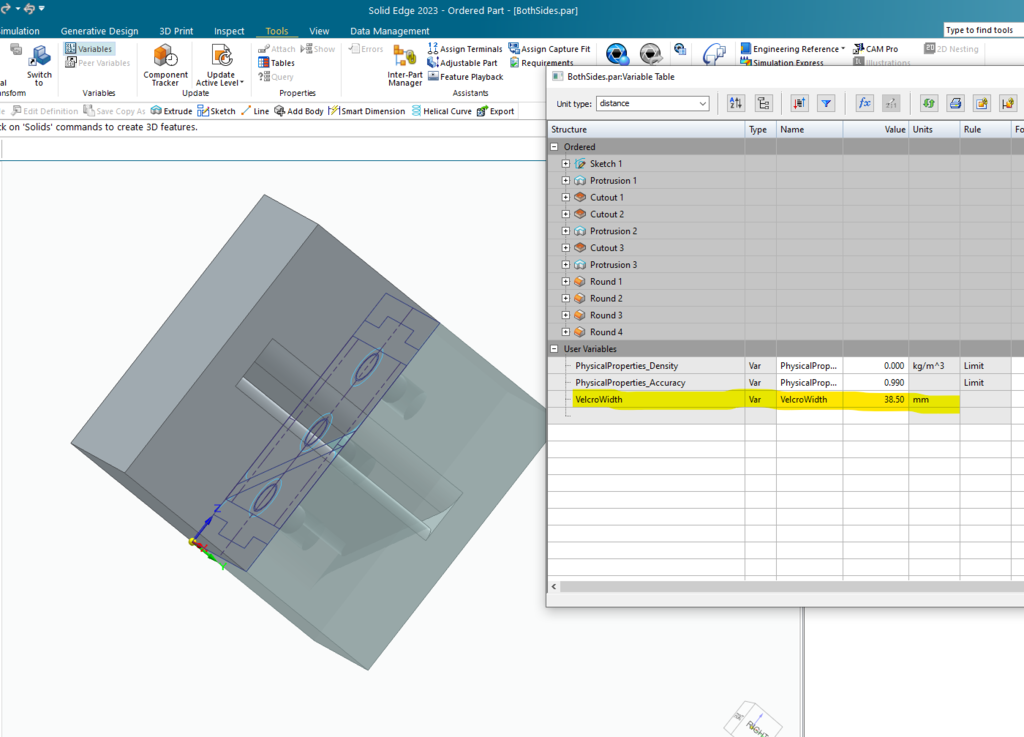Click the filter icon in Variable Table
The height and width of the screenshot is (737, 1024).
pos(826,103)
